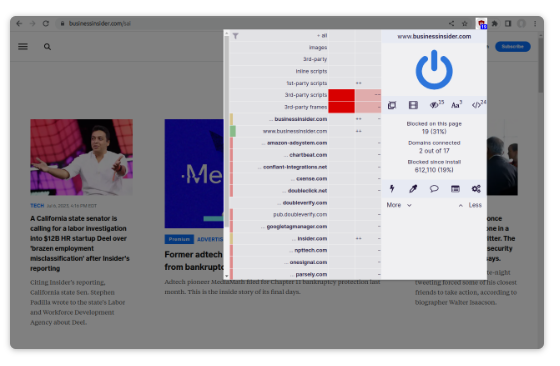Viewport: 560px width, 366px height.
Task: Click the uBlock Origin extension icon
Action: (x=481, y=24)
